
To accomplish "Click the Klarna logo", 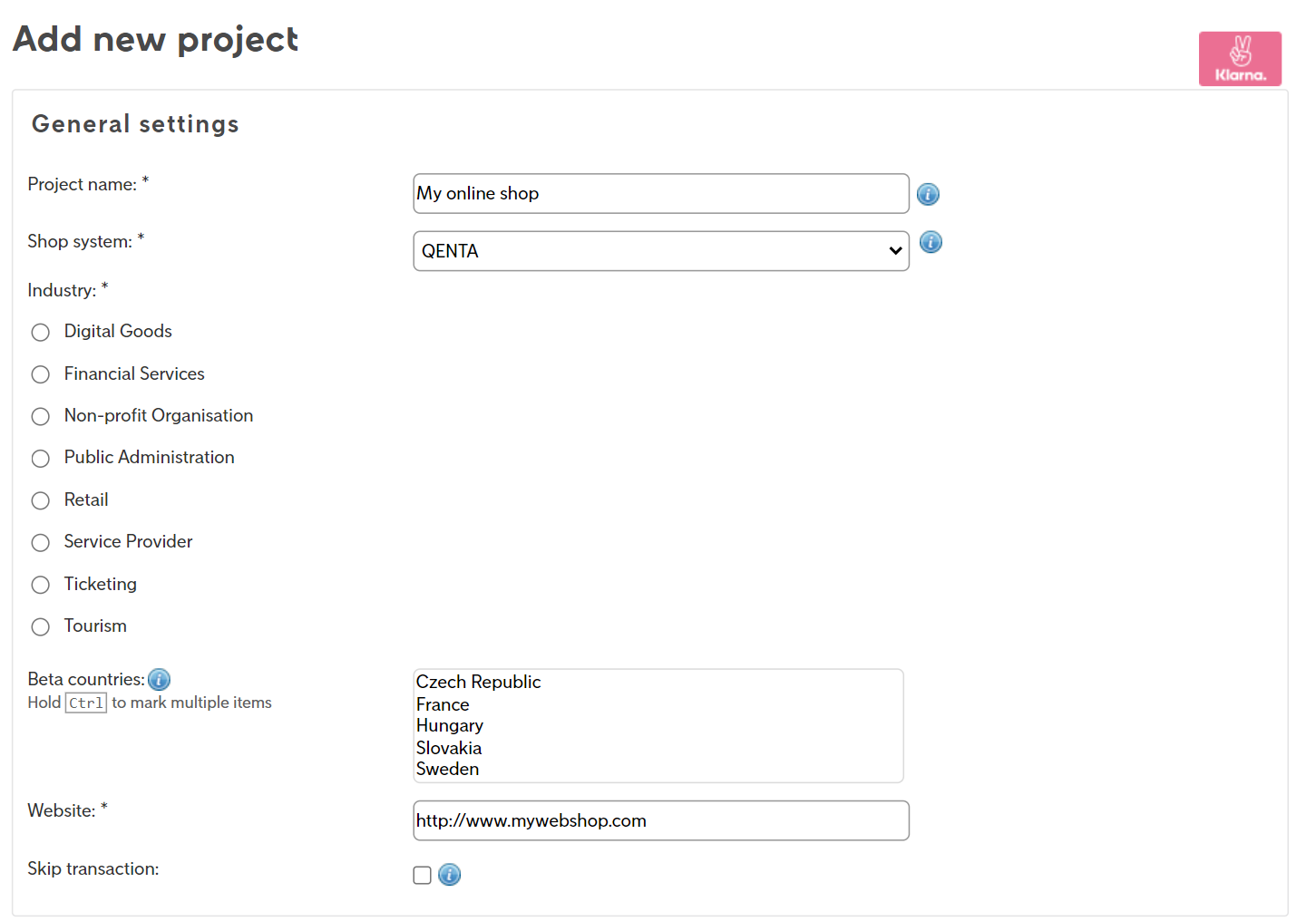I will [x=1239, y=59].
